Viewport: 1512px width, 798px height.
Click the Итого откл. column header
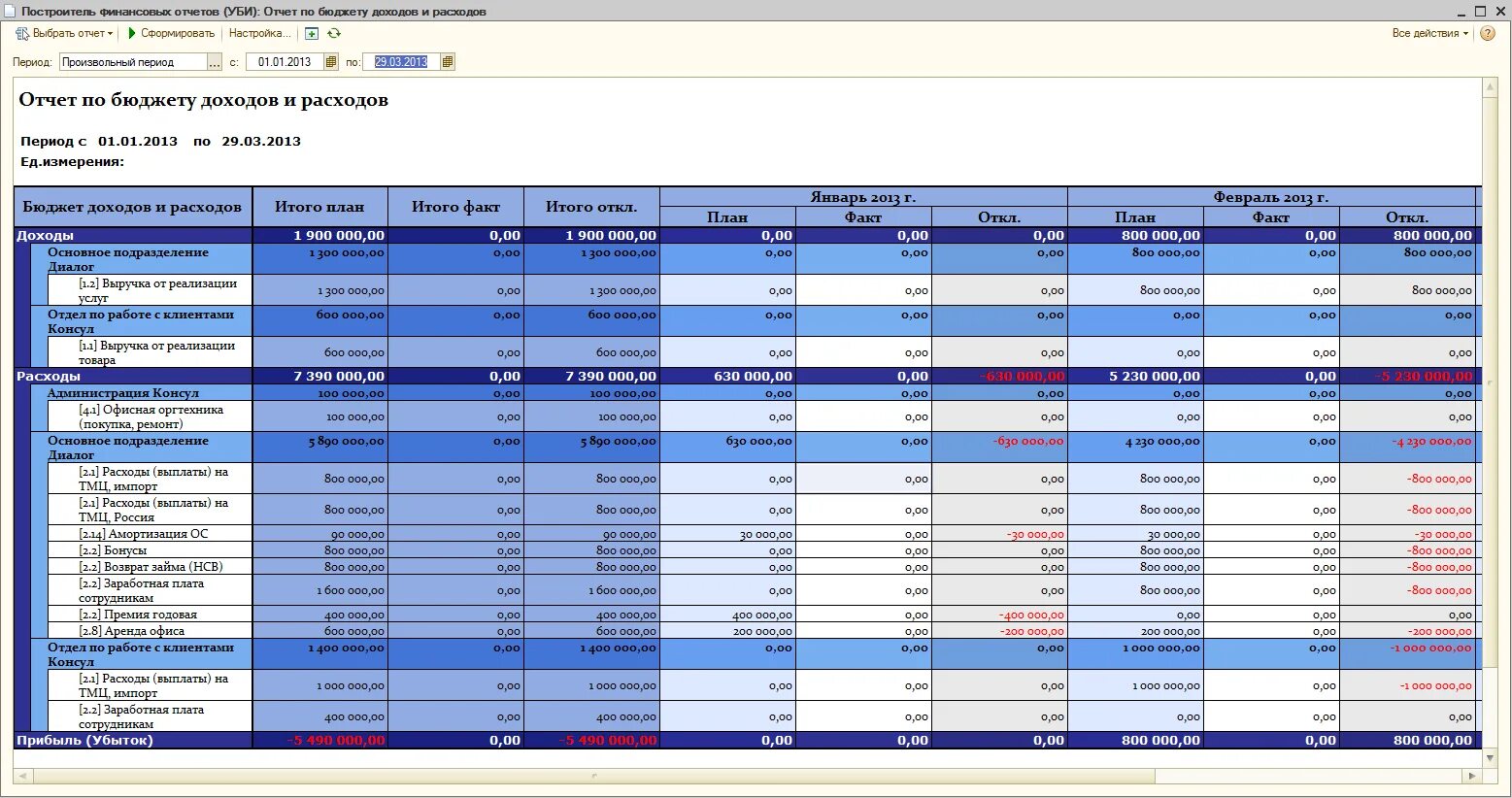(x=592, y=207)
